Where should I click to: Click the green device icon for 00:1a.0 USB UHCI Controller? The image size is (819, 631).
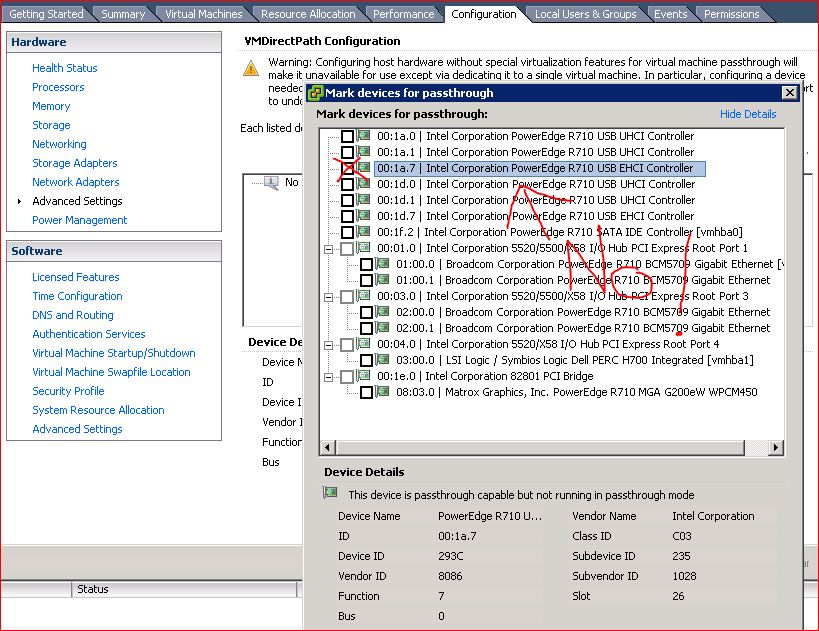click(364, 136)
